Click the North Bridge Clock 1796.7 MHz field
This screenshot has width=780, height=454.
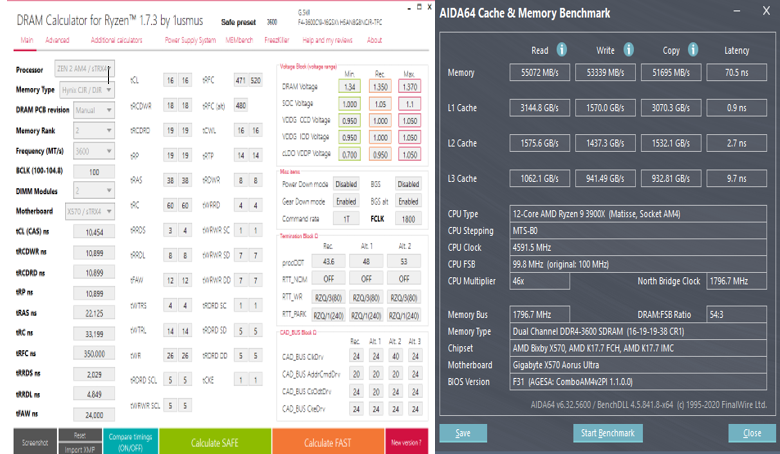(x=737, y=281)
